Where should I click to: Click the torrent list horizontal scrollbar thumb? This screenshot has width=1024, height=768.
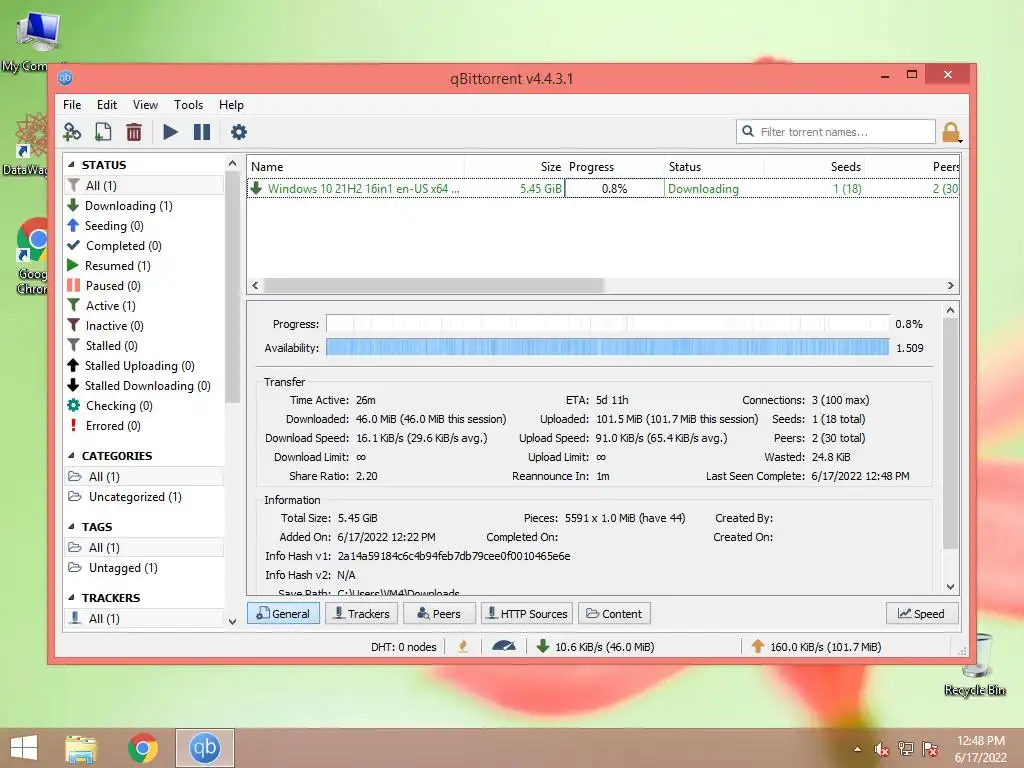click(x=434, y=285)
